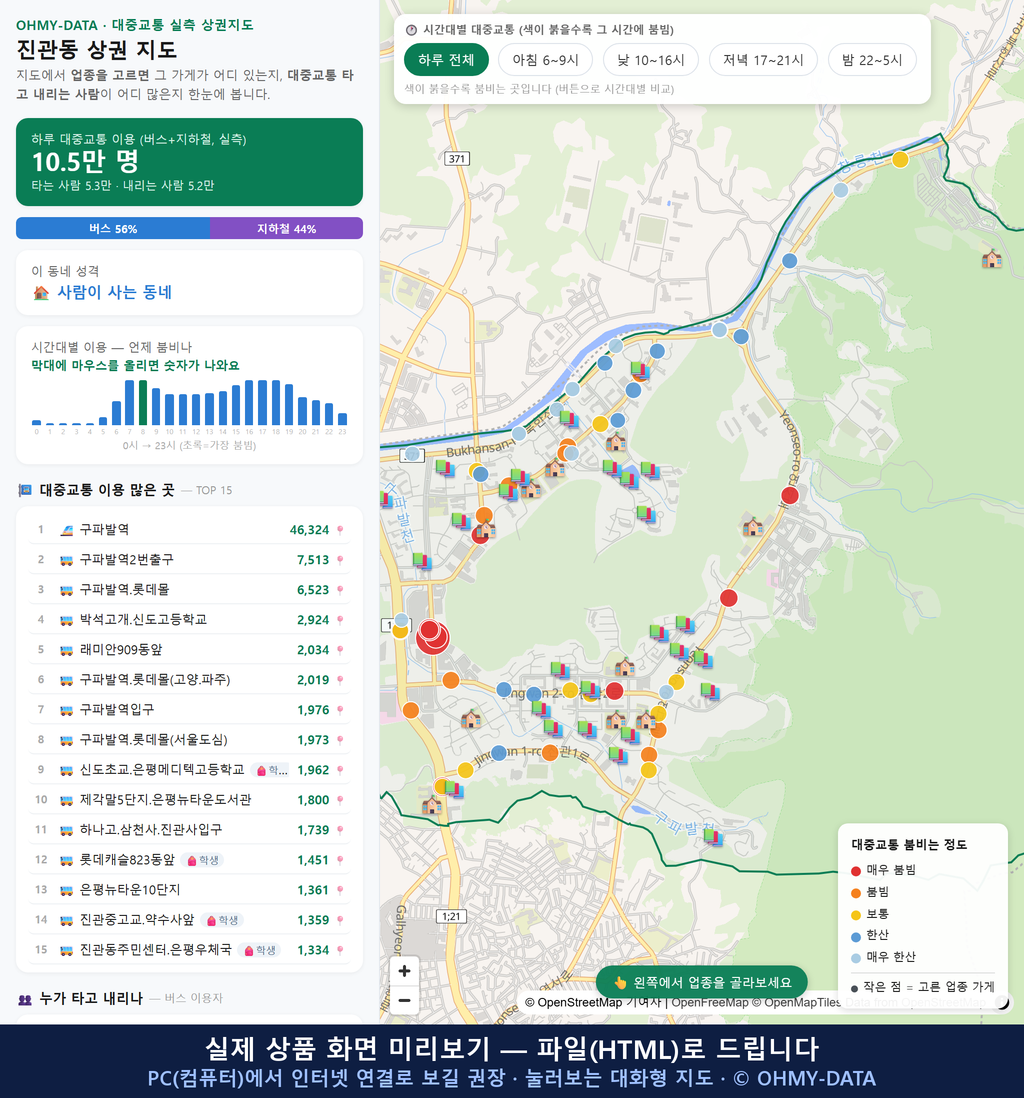The width and height of the screenshot is (1024, 1098).
Task: Click the pin icon for 은평뉴타운10단지
Action: click(340, 891)
